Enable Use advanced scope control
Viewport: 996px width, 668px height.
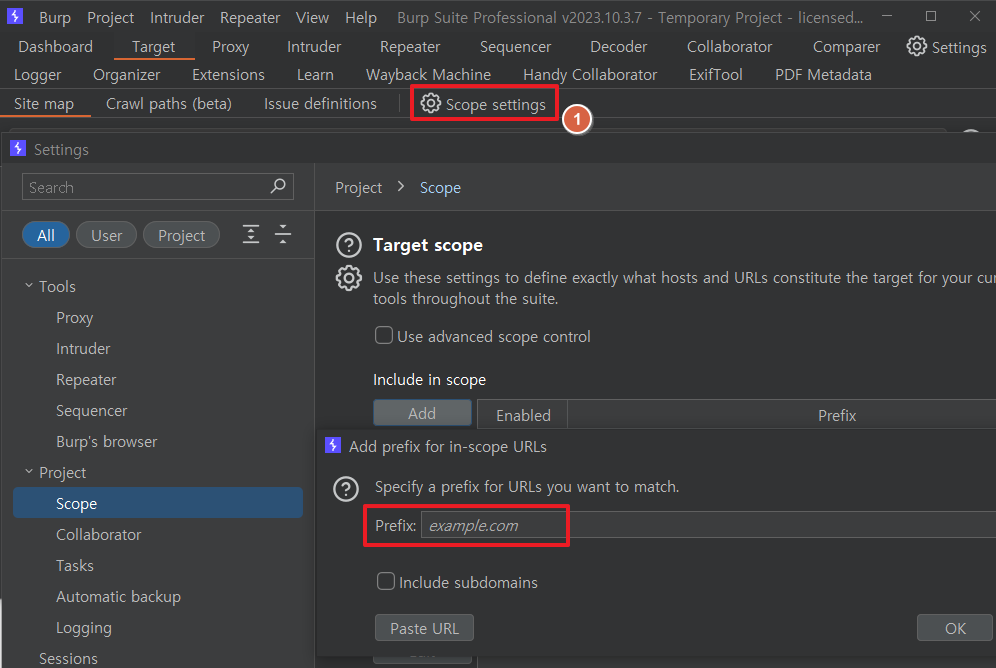tap(384, 335)
